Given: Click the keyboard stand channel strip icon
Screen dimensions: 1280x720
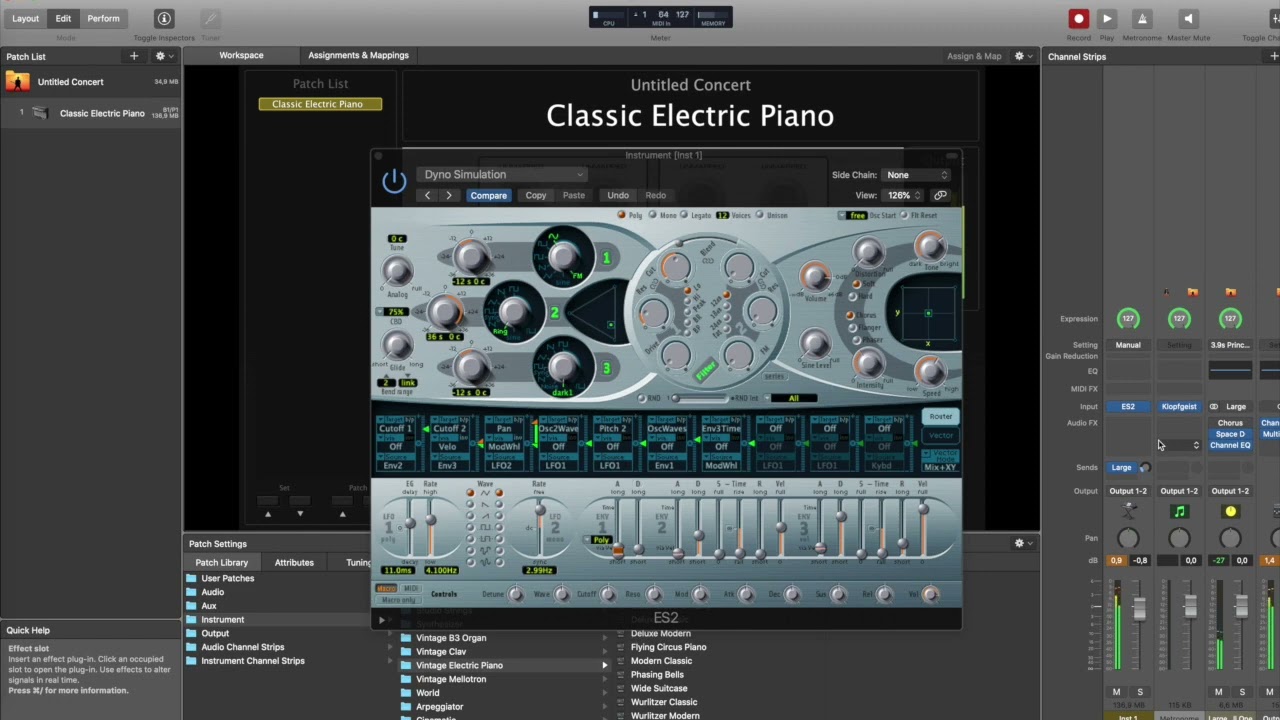Looking at the screenshot, I should click(x=1128, y=512).
